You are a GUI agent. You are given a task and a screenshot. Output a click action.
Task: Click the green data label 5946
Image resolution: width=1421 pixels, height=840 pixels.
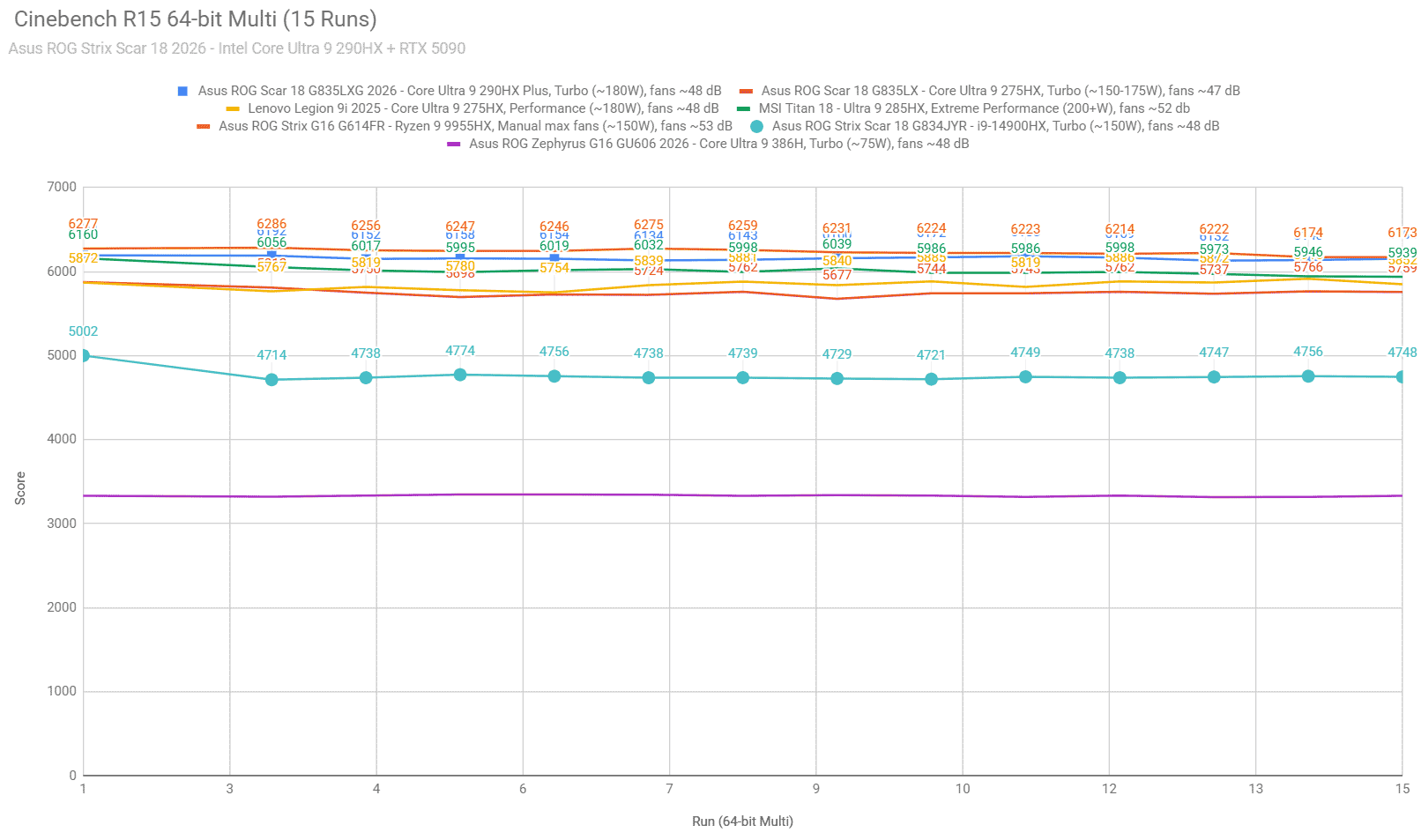pos(1308,252)
